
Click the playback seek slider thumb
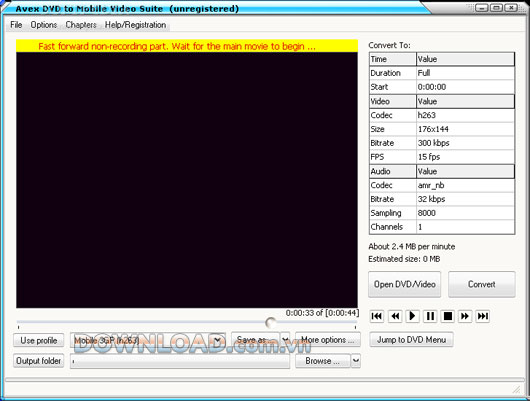270,323
